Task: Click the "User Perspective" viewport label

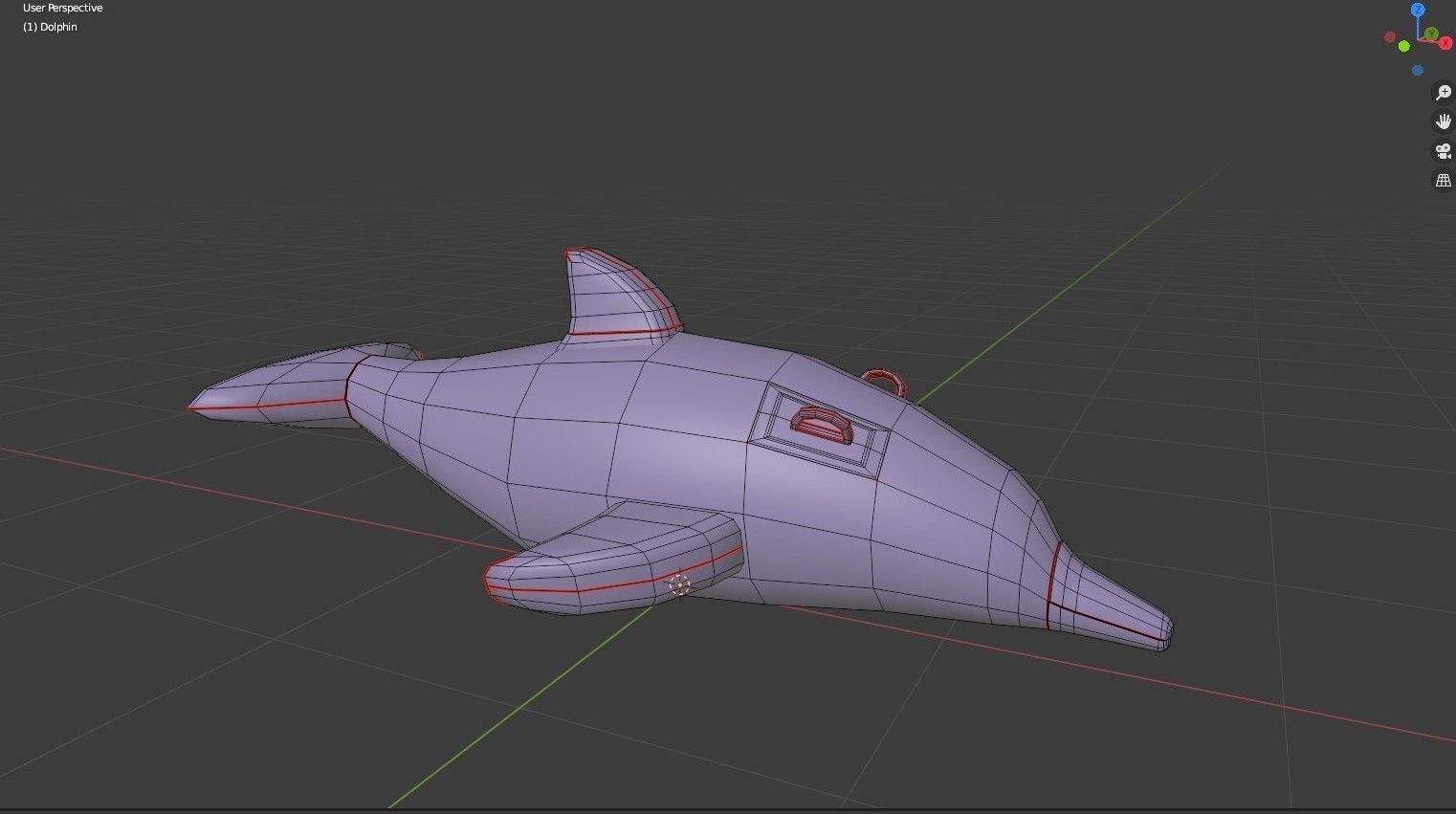Action: pyautogui.click(x=63, y=8)
